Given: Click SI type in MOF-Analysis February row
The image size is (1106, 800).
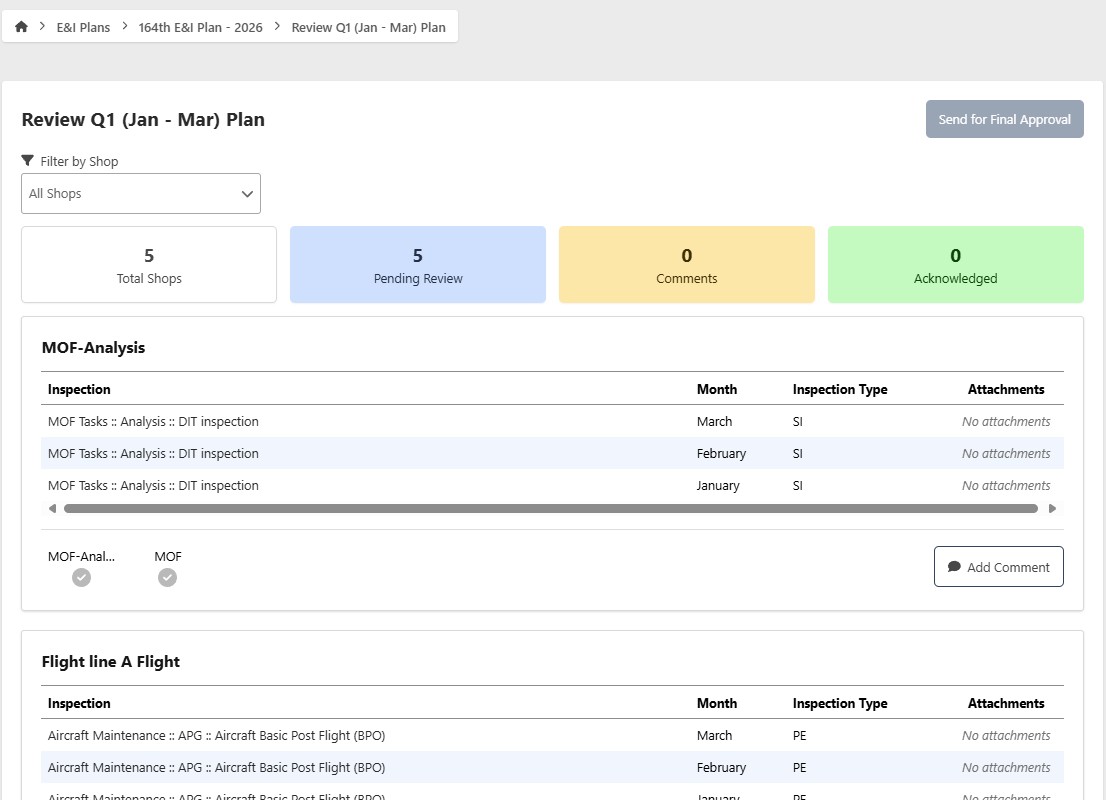Looking at the screenshot, I should click(x=798, y=454).
